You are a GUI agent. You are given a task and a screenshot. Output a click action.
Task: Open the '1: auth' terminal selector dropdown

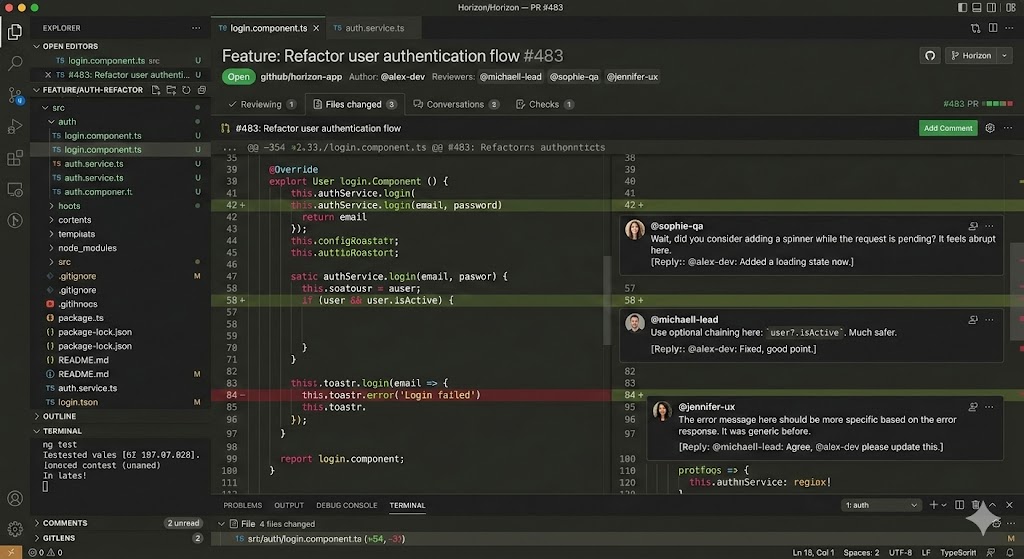[x=881, y=505]
